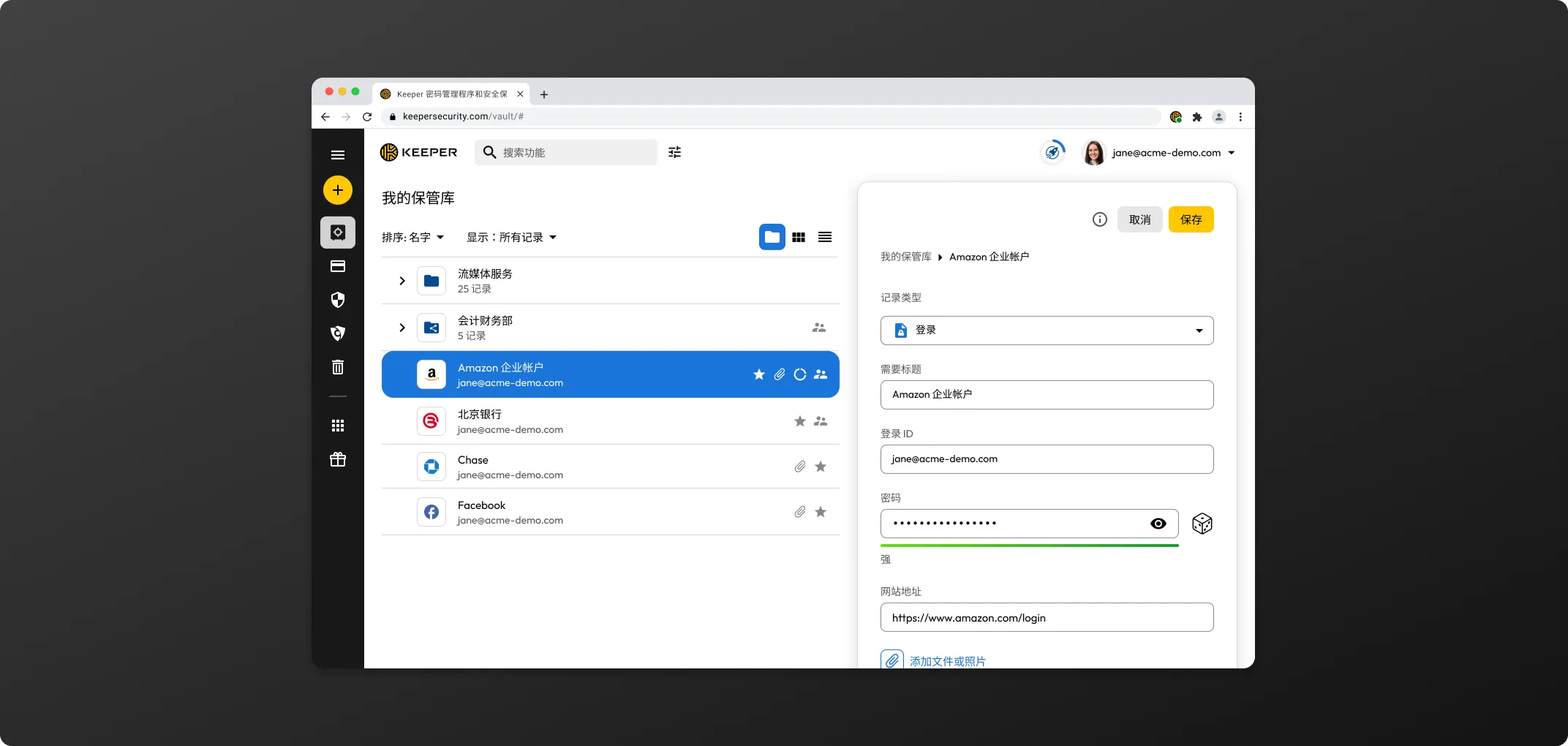Click Jane's profile avatar
1568x746 pixels.
coord(1093,153)
